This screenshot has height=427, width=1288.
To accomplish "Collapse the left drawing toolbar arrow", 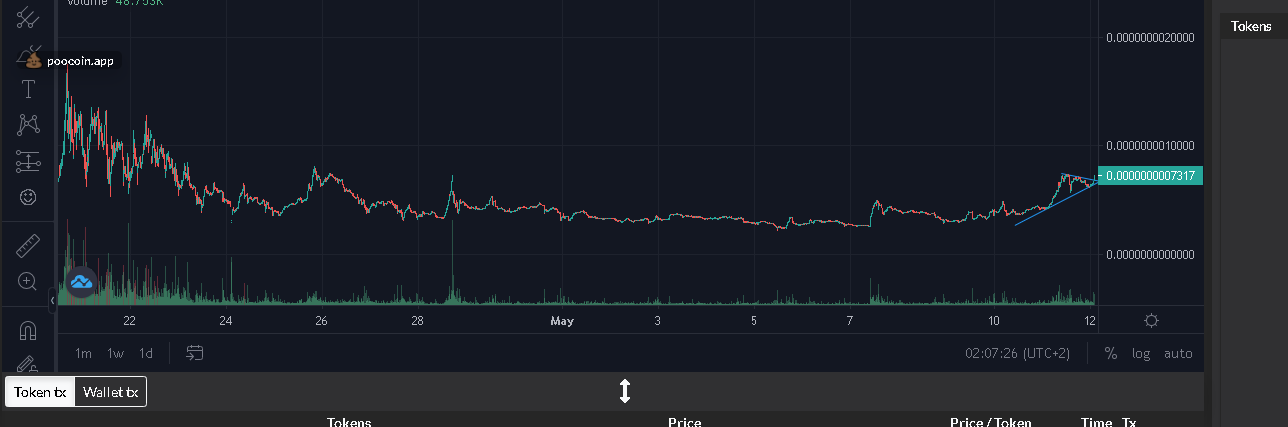I will tap(52, 299).
